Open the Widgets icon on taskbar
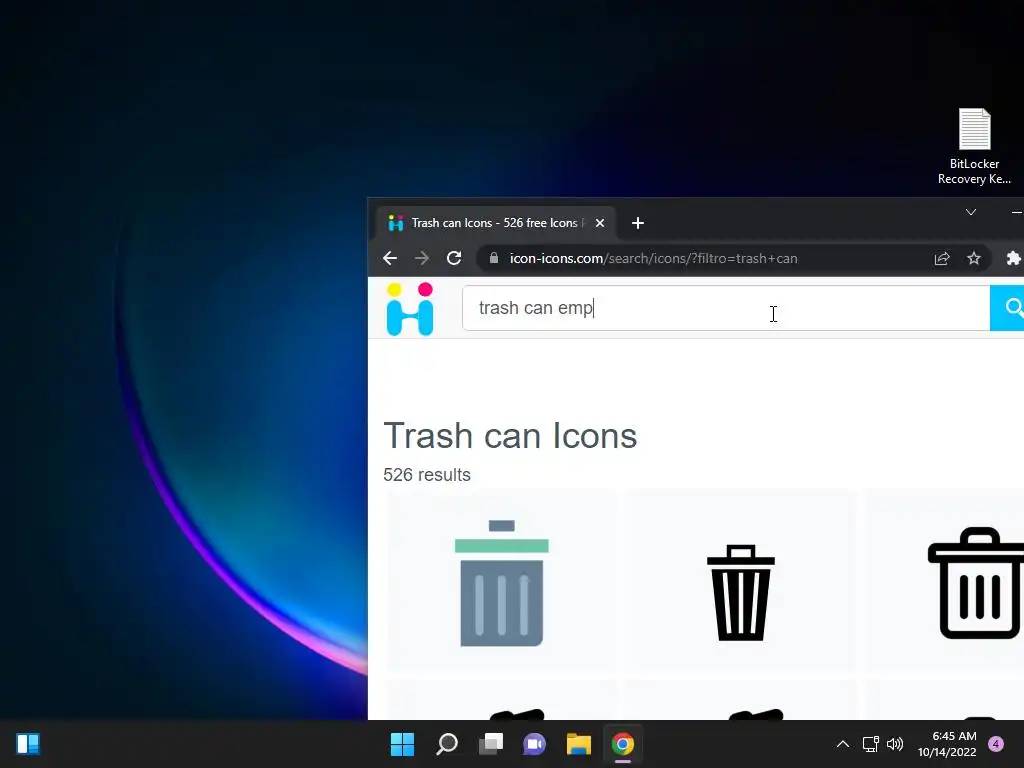 coord(28,744)
